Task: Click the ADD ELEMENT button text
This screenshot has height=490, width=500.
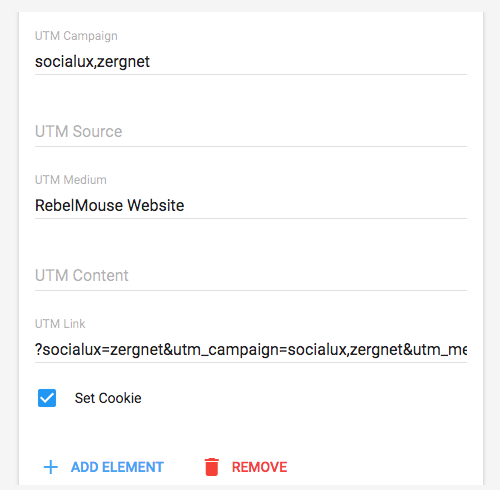Action: click(117, 467)
